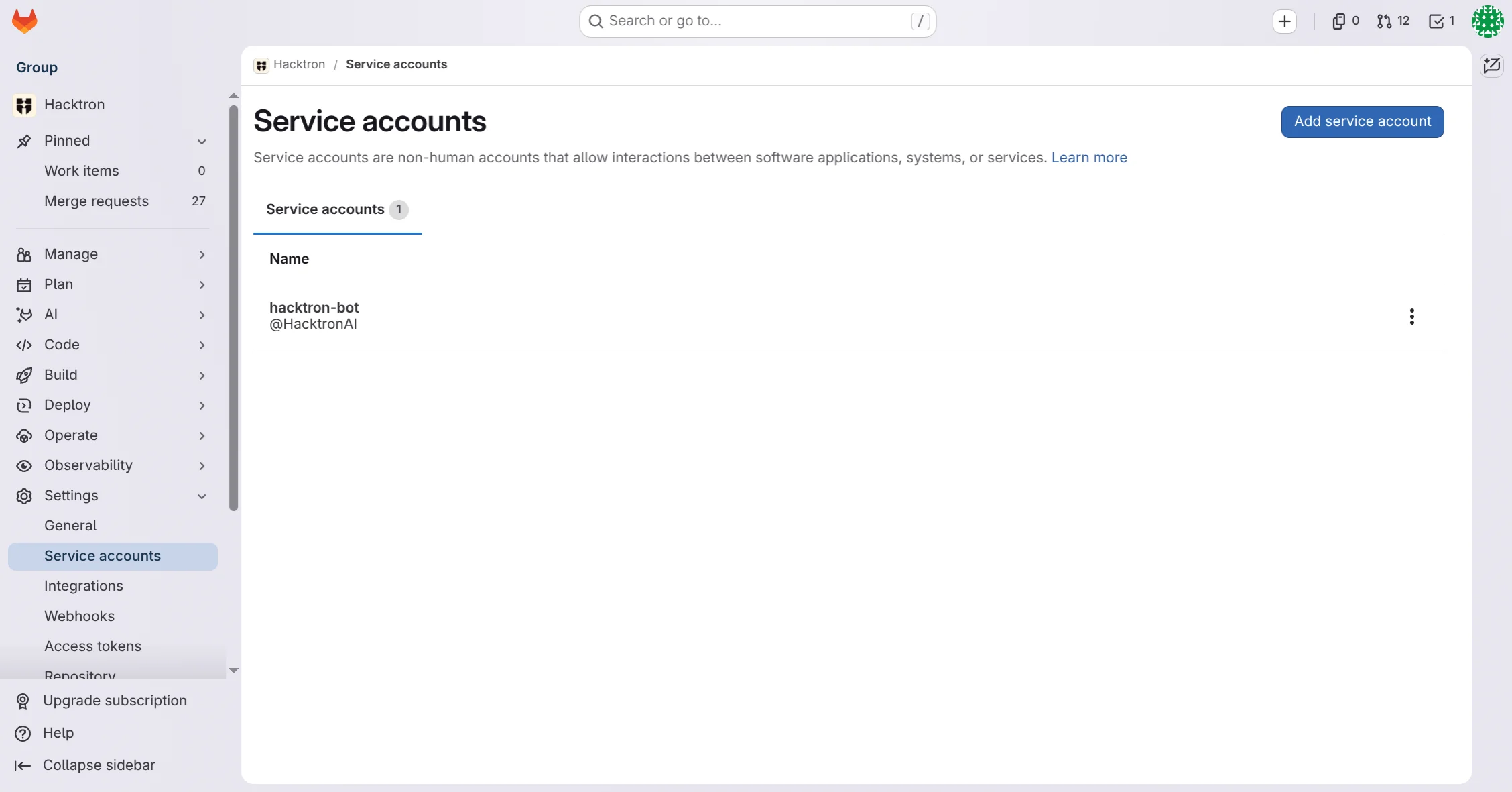Click the create new plus icon

pos(1284,21)
